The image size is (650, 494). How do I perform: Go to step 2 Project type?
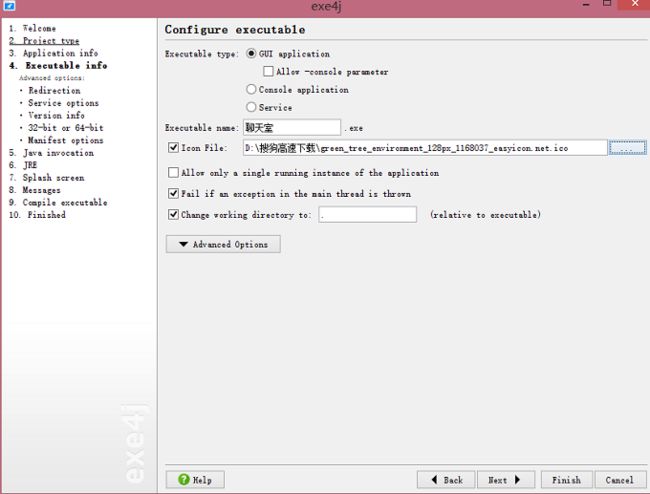pyautogui.click(x=44, y=41)
